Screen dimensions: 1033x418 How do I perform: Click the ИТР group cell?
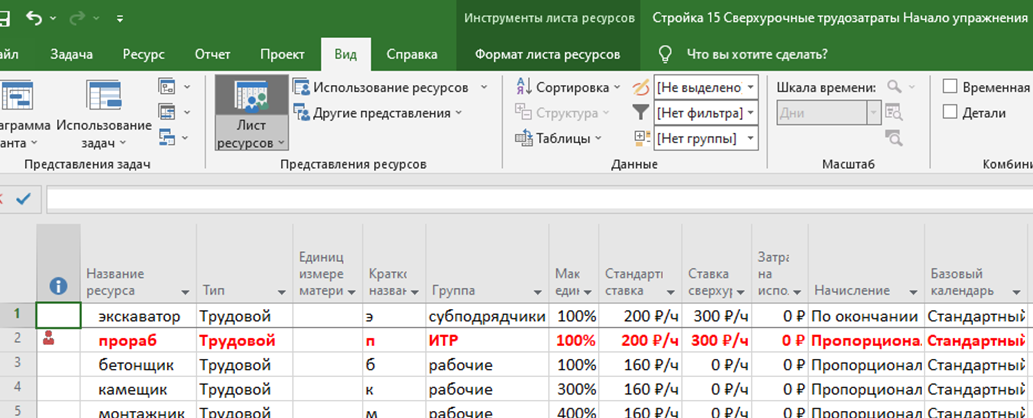(x=488, y=341)
